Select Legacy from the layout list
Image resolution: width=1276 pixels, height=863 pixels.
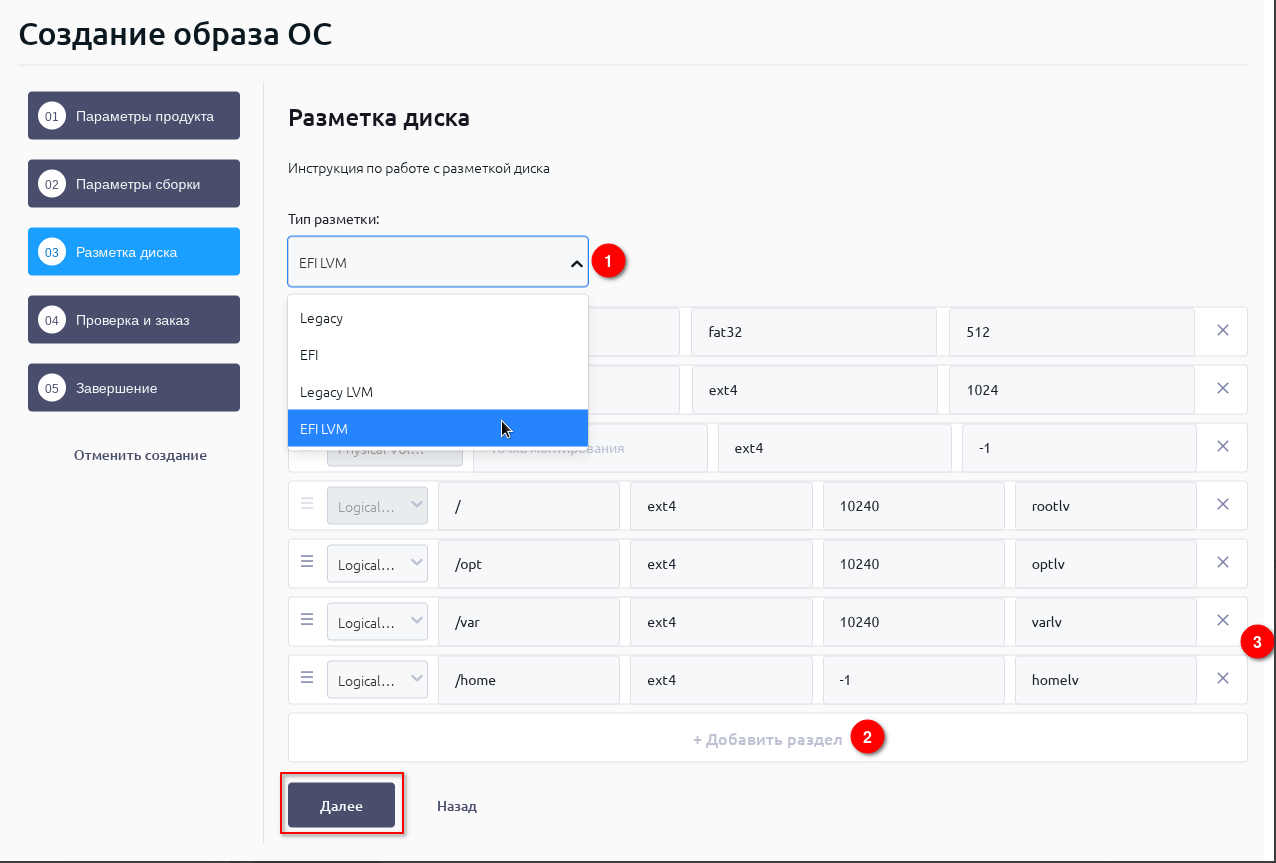(x=437, y=318)
